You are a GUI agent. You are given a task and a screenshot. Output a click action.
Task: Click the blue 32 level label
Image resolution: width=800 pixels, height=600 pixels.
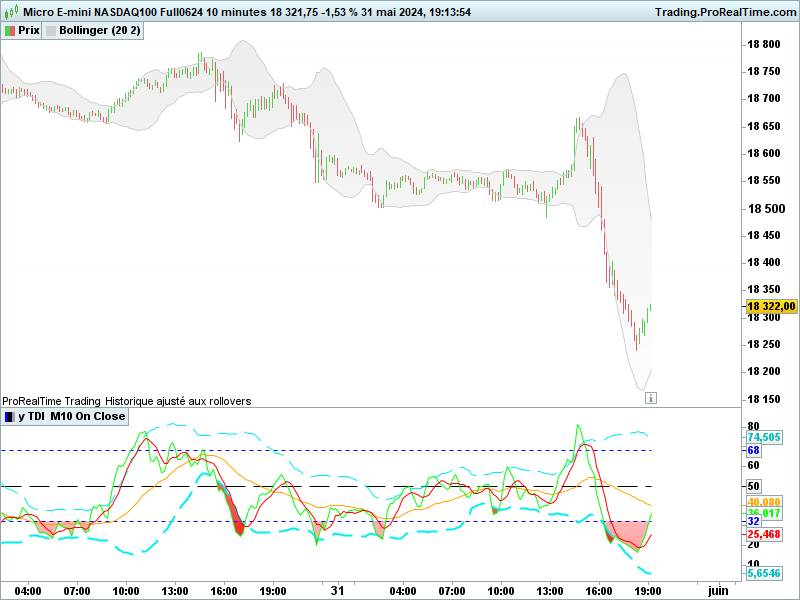[753, 521]
